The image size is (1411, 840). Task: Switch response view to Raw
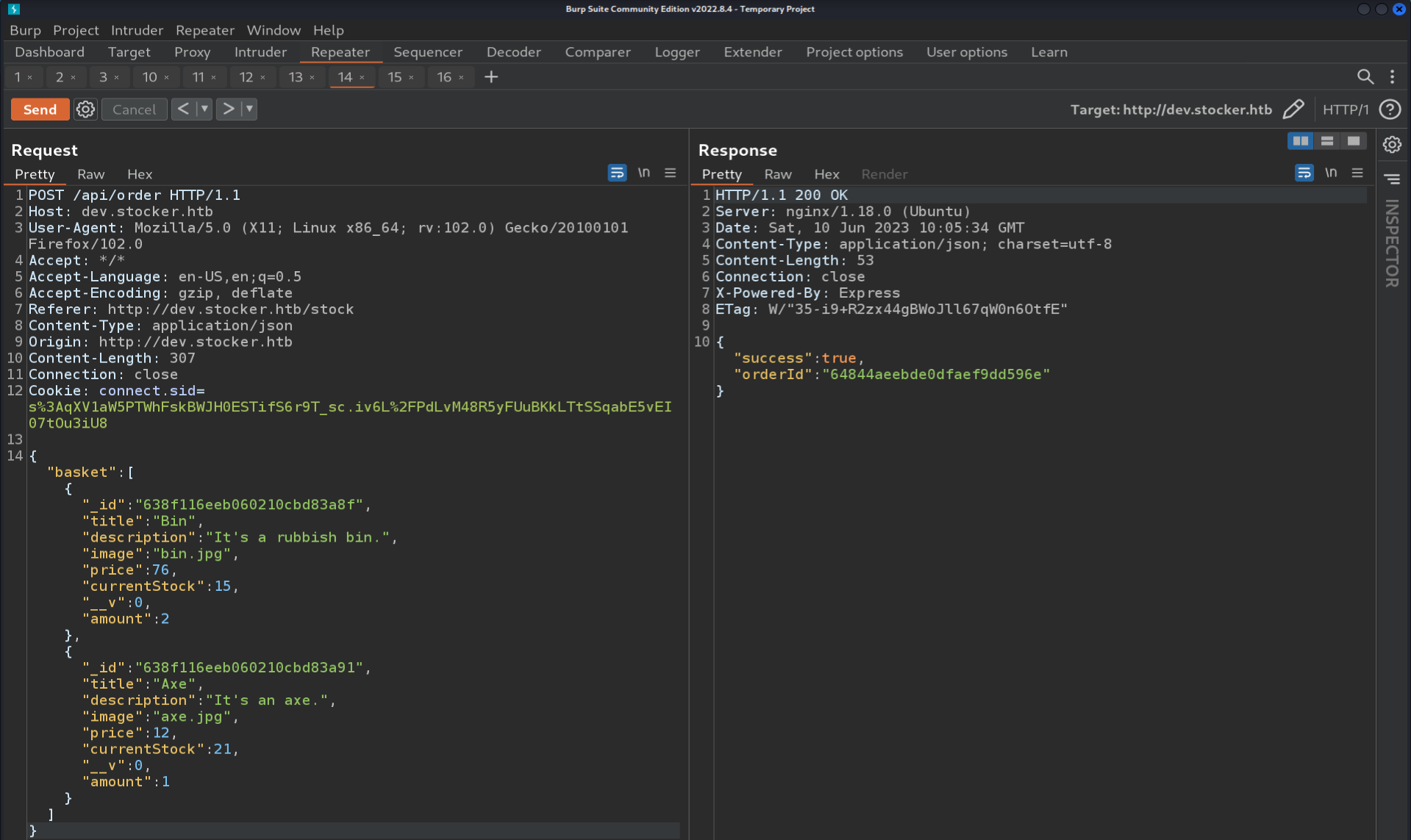click(777, 174)
